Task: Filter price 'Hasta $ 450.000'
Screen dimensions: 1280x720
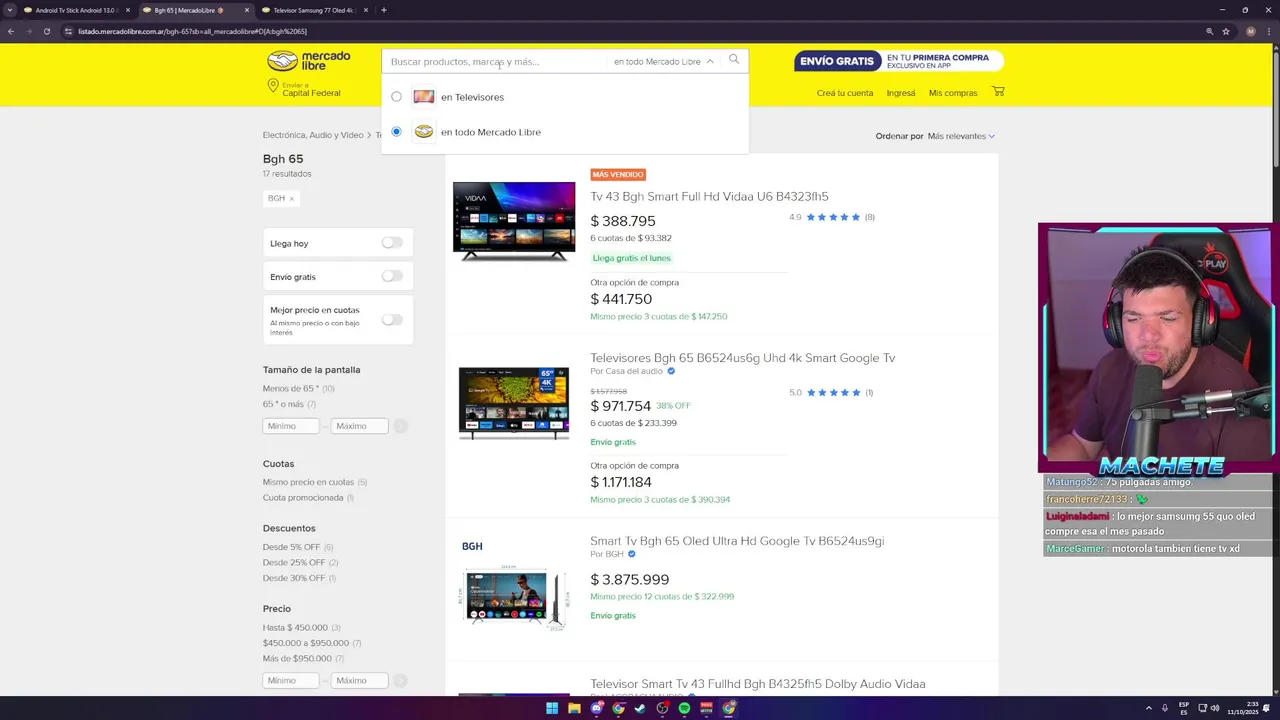Action: [x=295, y=628]
